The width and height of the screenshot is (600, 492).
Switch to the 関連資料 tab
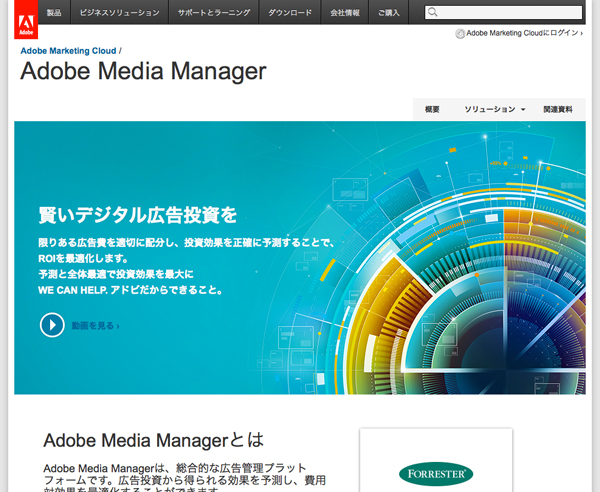(x=557, y=108)
